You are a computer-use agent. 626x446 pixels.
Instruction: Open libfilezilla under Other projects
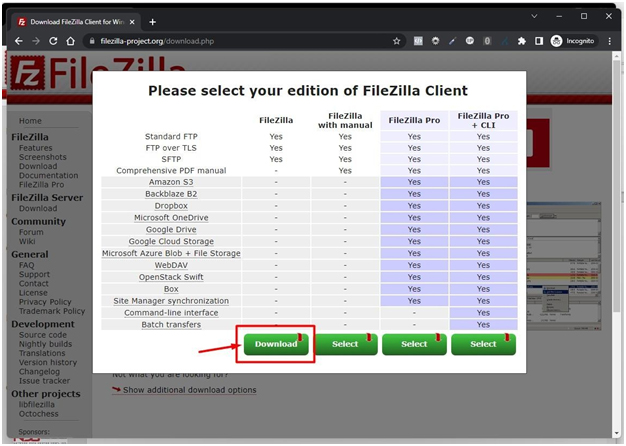click(x=37, y=404)
